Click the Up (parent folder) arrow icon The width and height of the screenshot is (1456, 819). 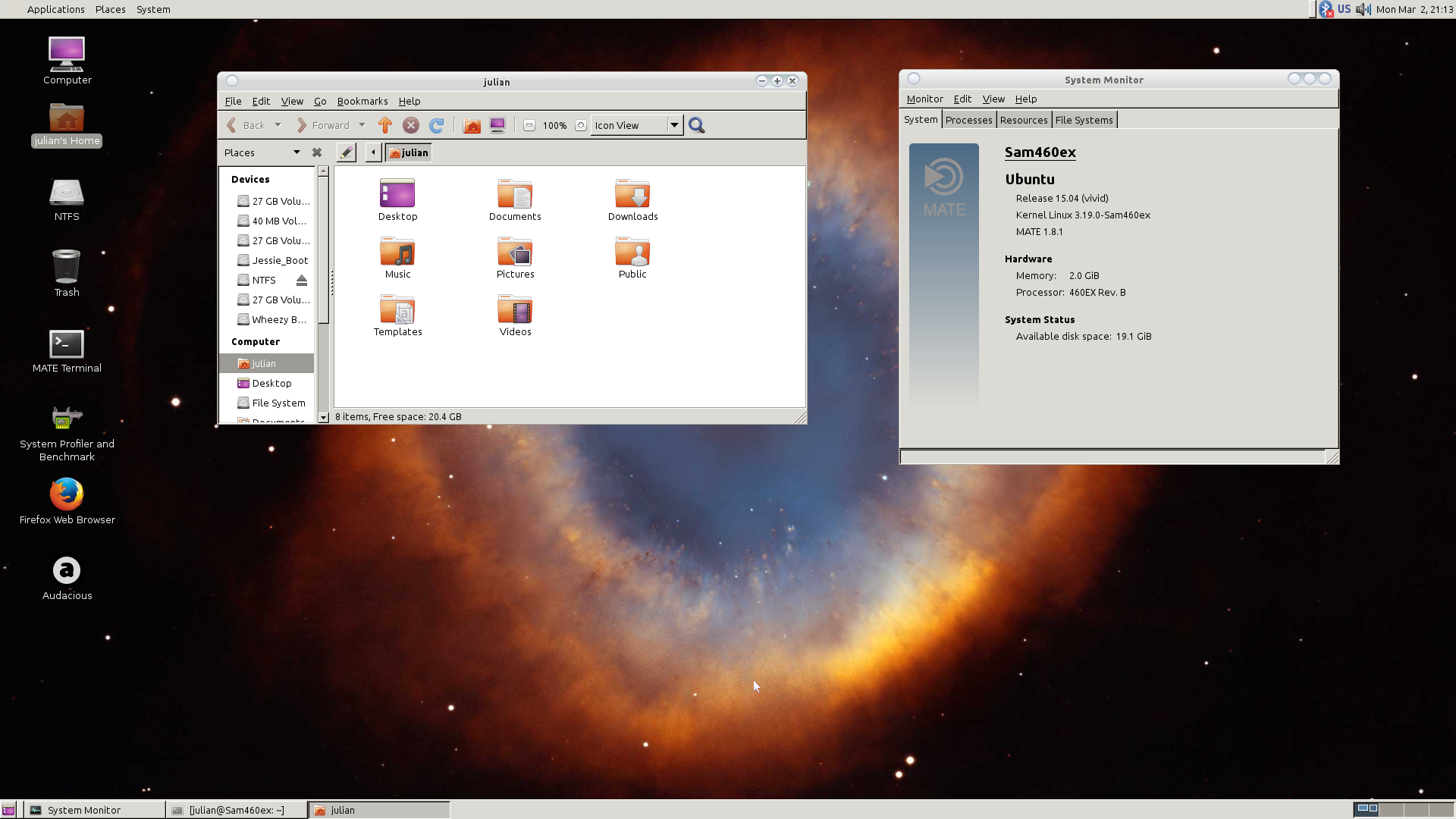click(x=385, y=125)
